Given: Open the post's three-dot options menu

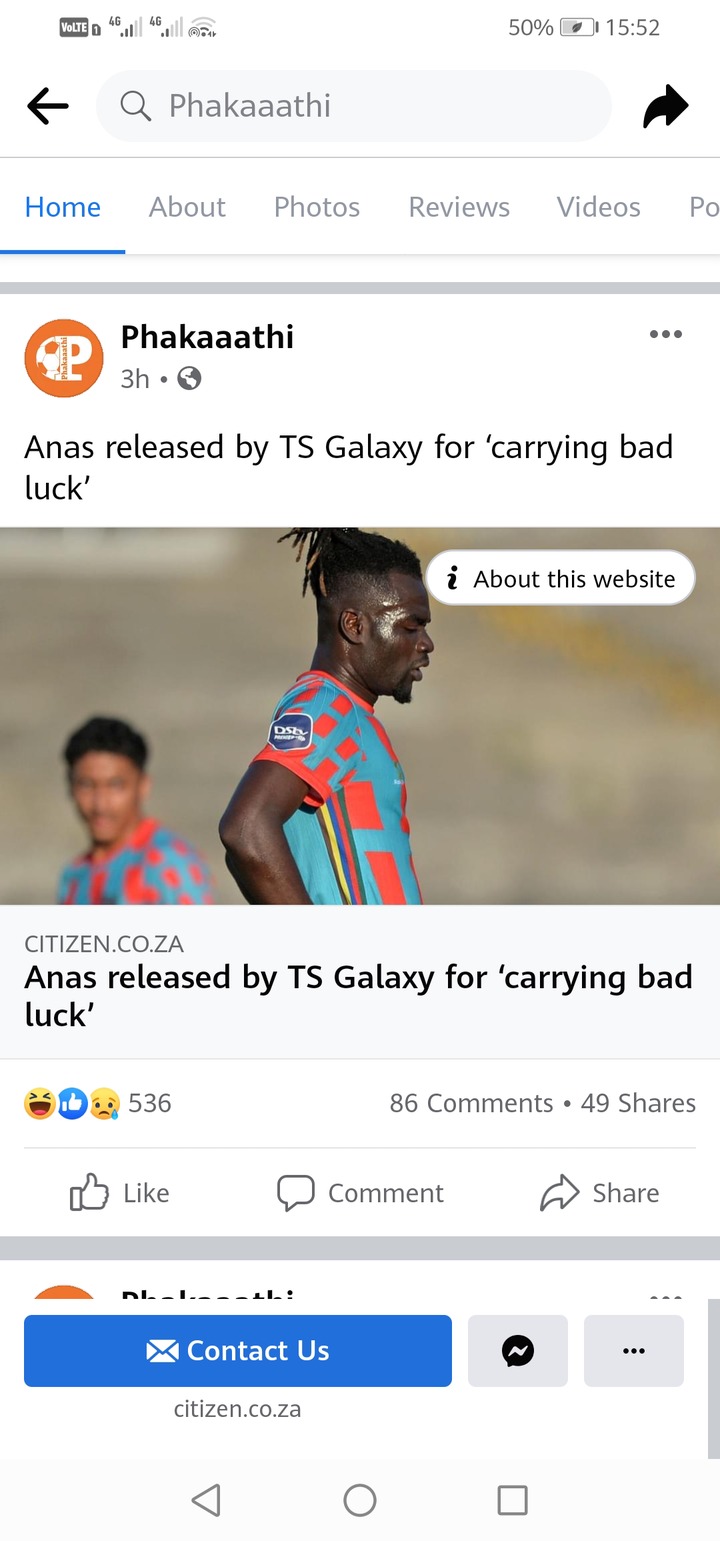Looking at the screenshot, I should click(666, 334).
